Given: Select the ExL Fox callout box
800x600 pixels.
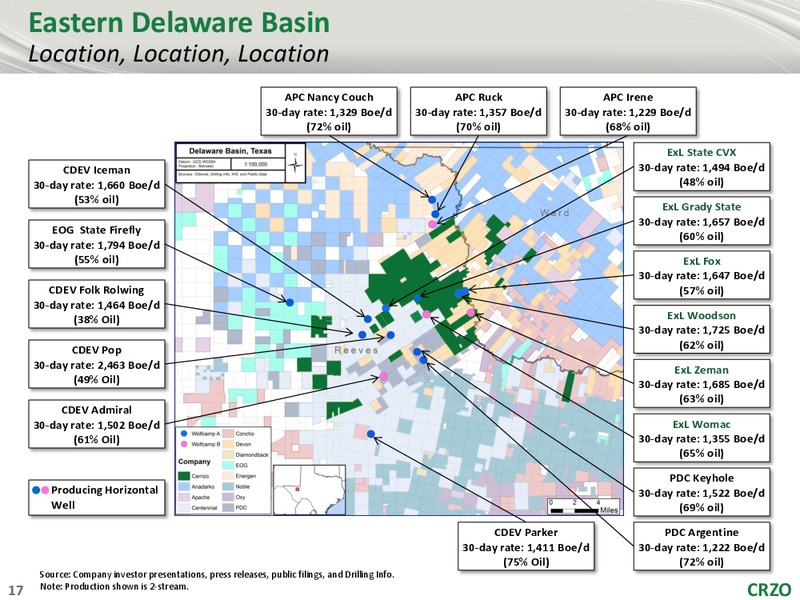Looking at the screenshot, I should (702, 276).
